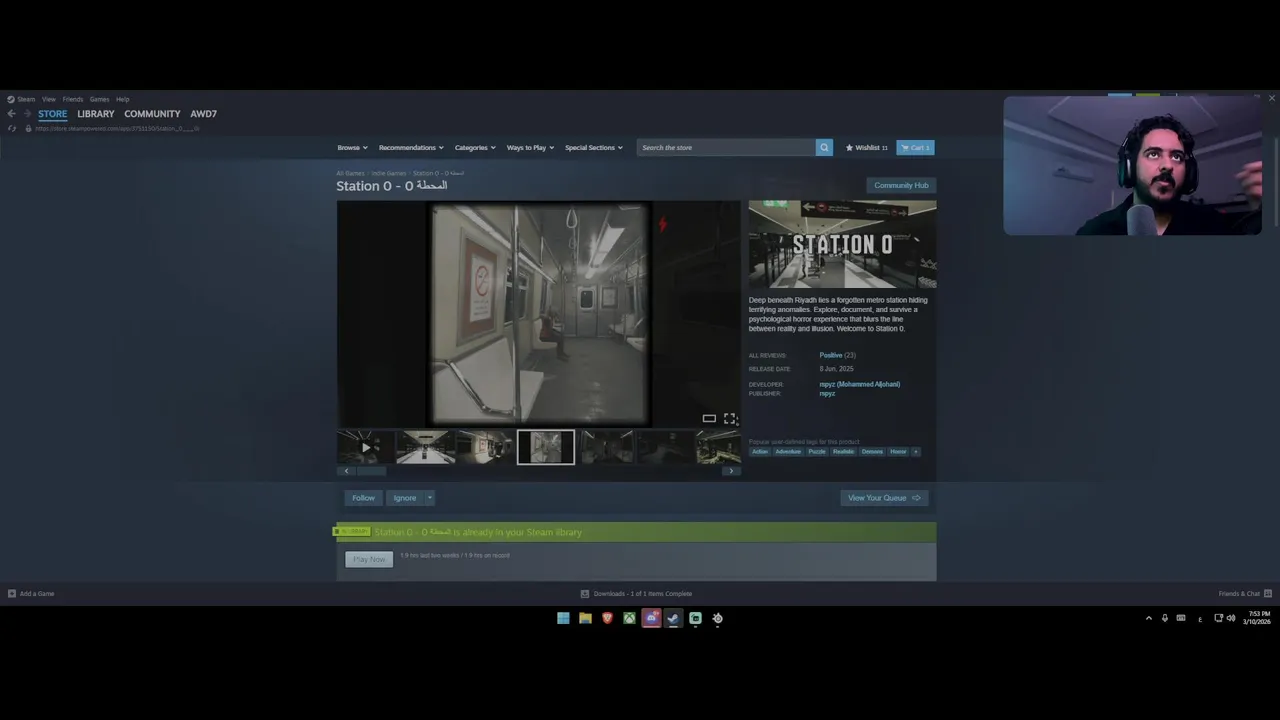This screenshot has height=720, width=1280.
Task: Click the thumbnail strip scrollbar handle
Action: pos(371,470)
